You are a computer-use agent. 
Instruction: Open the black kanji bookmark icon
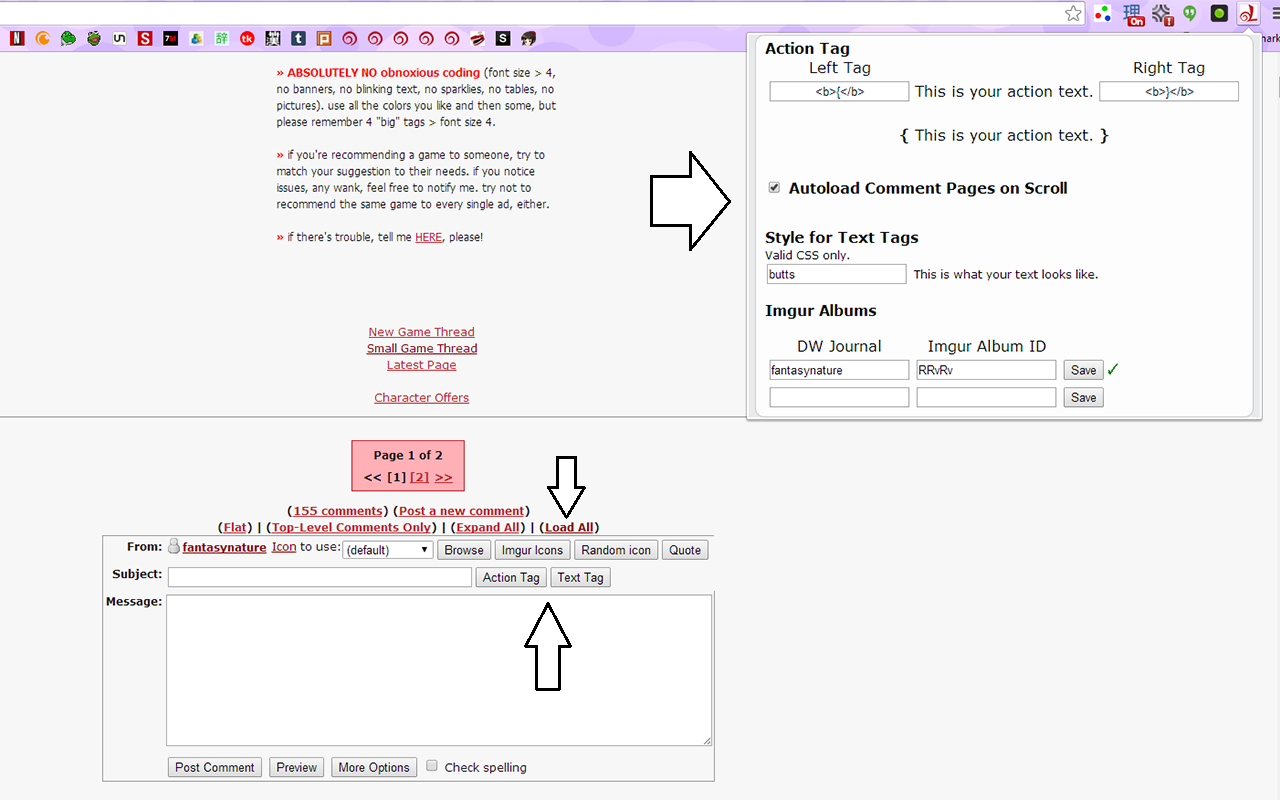pyautogui.click(x=273, y=39)
